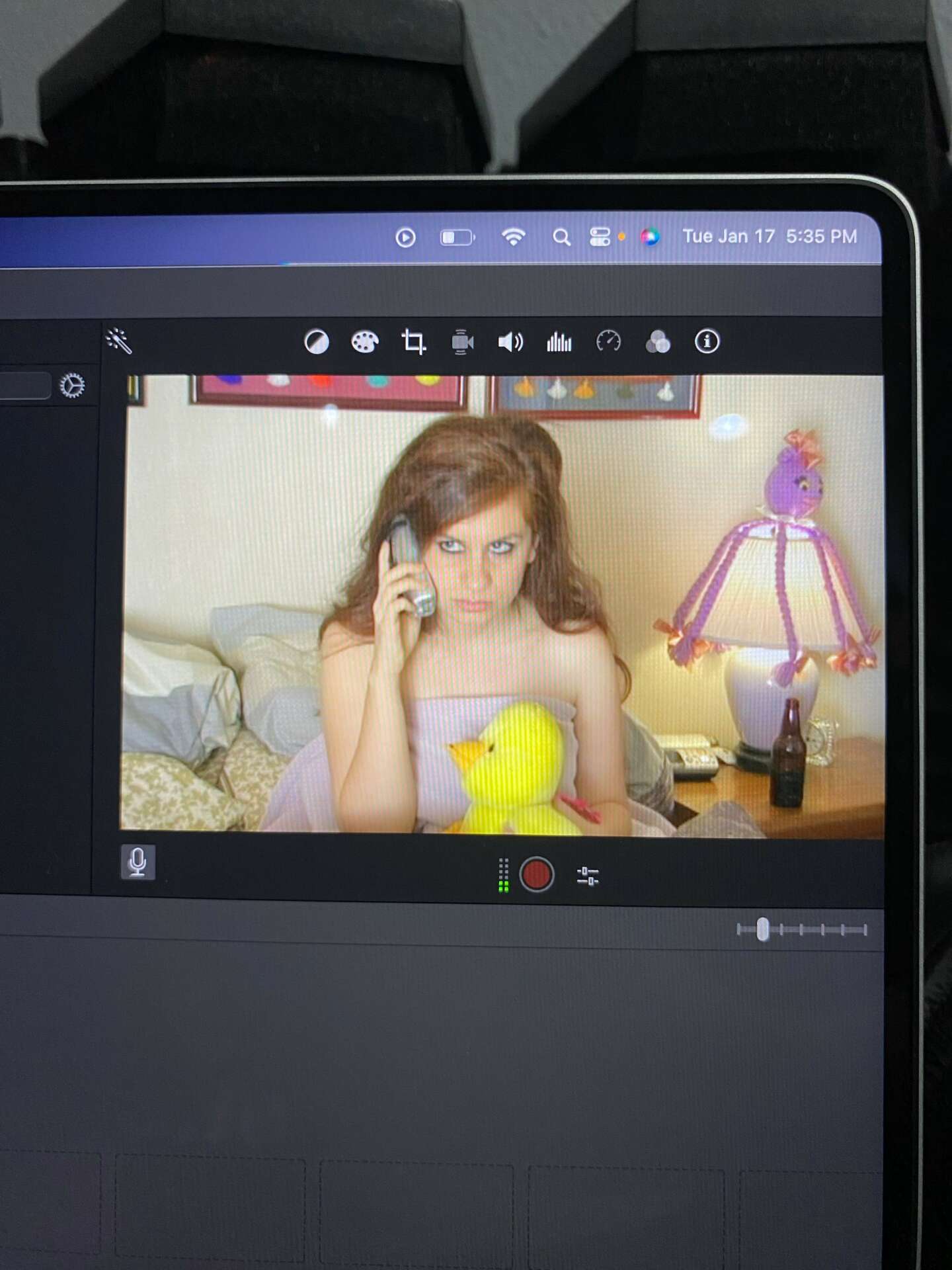Open the Volume speaker controls
Image resolution: width=952 pixels, height=1270 pixels.
[x=510, y=343]
